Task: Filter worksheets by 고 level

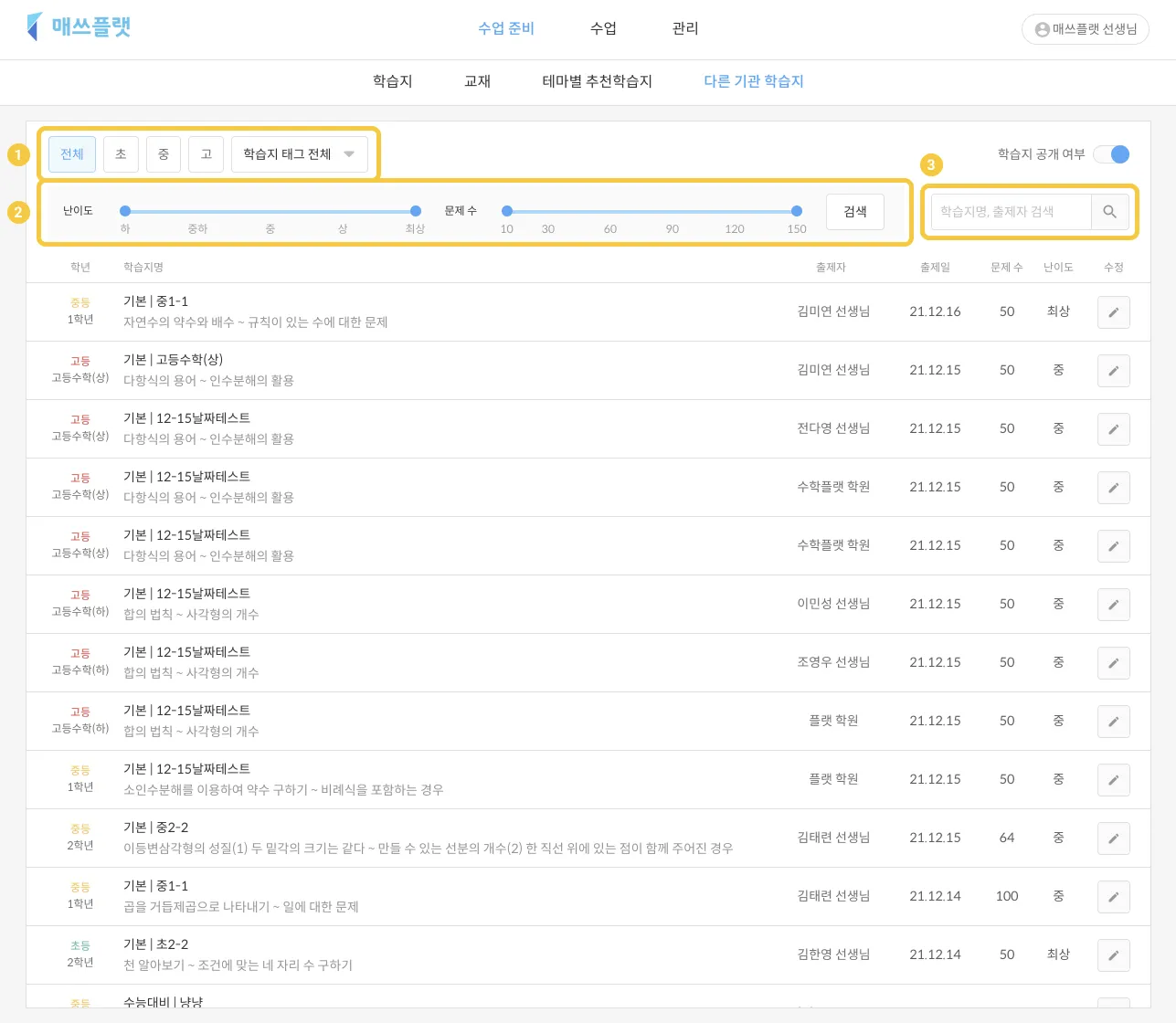Action: tap(207, 154)
